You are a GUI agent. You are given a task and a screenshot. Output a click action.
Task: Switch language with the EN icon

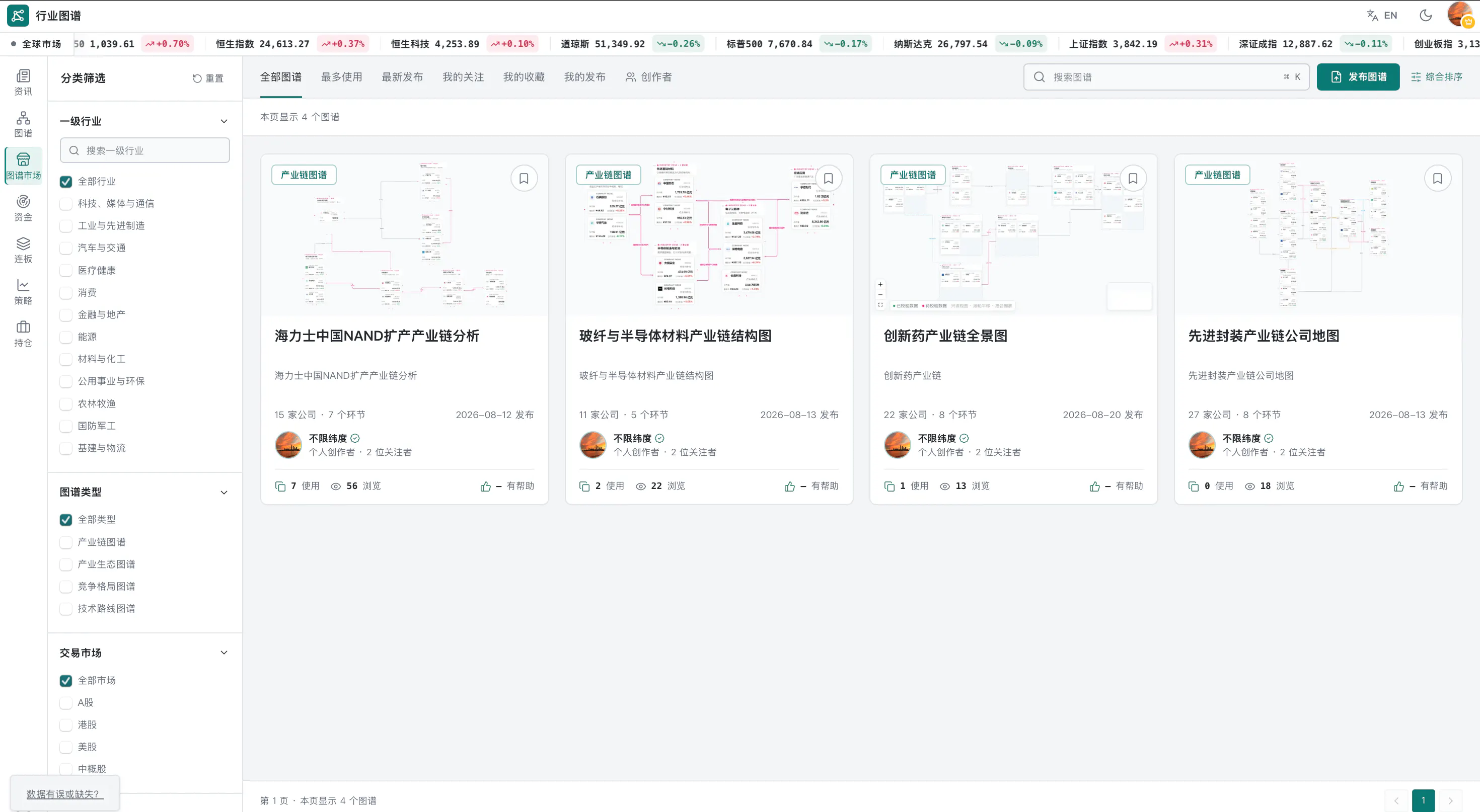(1382, 16)
